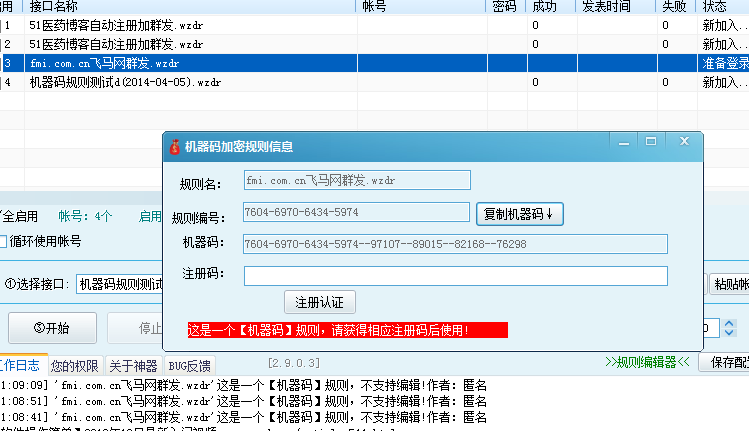Click the 机器码 field showing the full code
749x431 pixels.
(x=455, y=244)
